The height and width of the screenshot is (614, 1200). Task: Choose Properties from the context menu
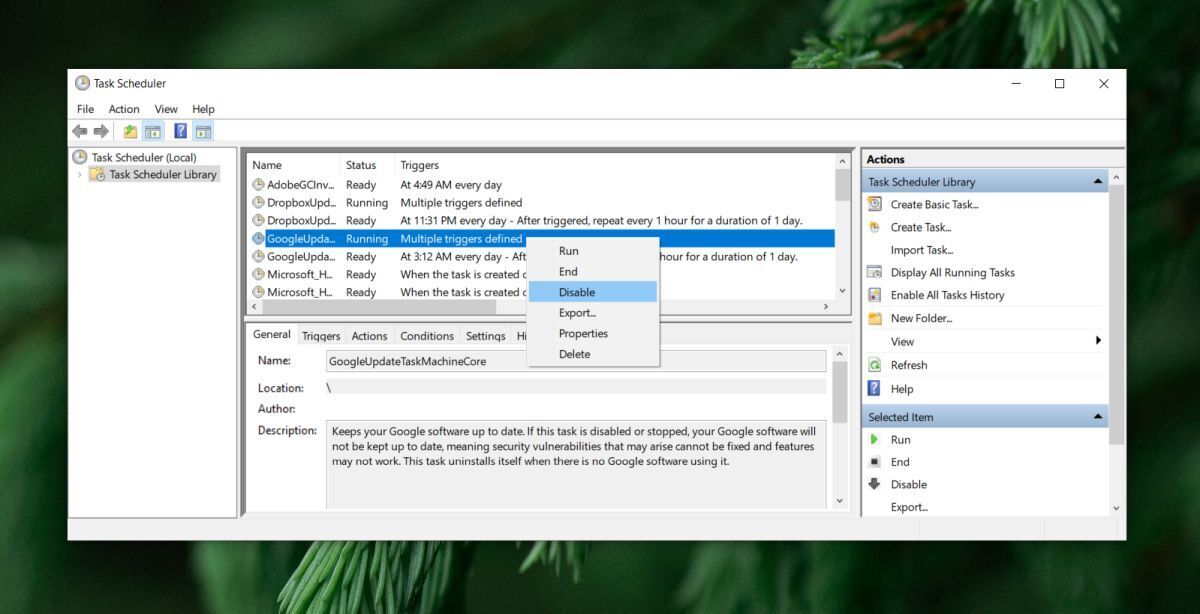(x=583, y=333)
